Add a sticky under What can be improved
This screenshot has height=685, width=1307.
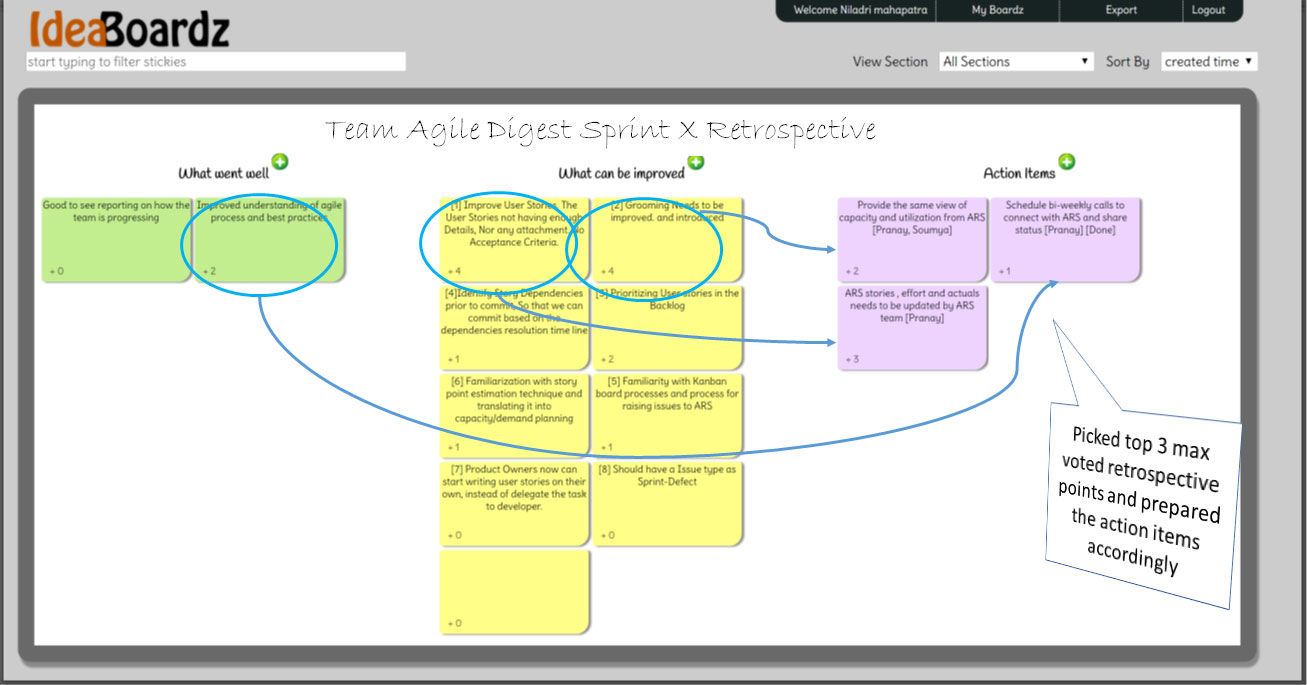pos(697,163)
